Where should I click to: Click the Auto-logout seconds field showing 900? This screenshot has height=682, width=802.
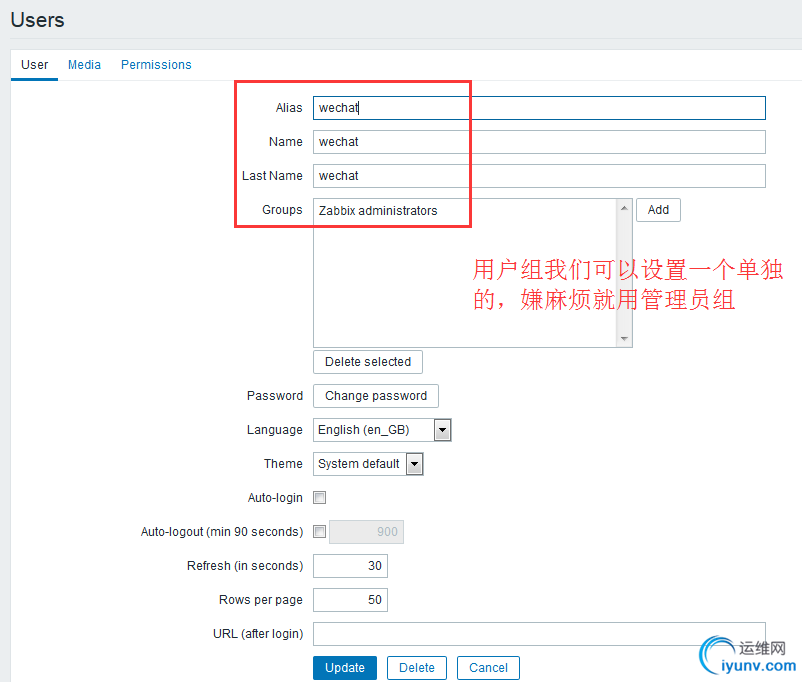(x=366, y=532)
